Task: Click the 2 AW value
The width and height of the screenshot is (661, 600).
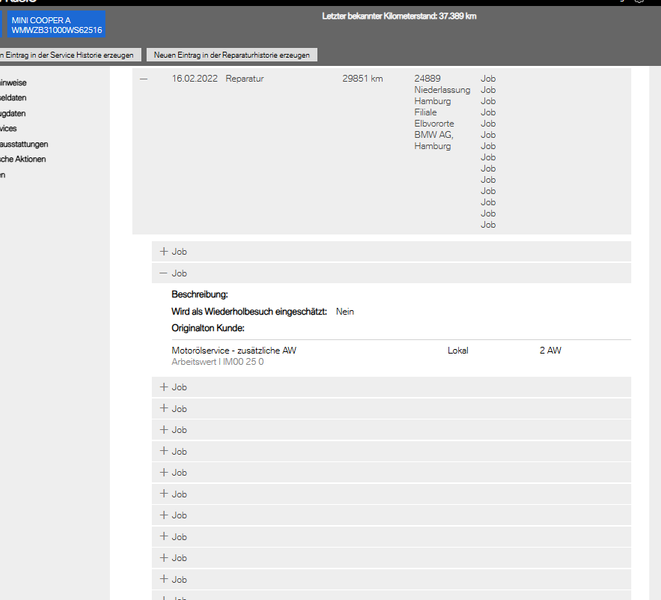Action: point(551,350)
